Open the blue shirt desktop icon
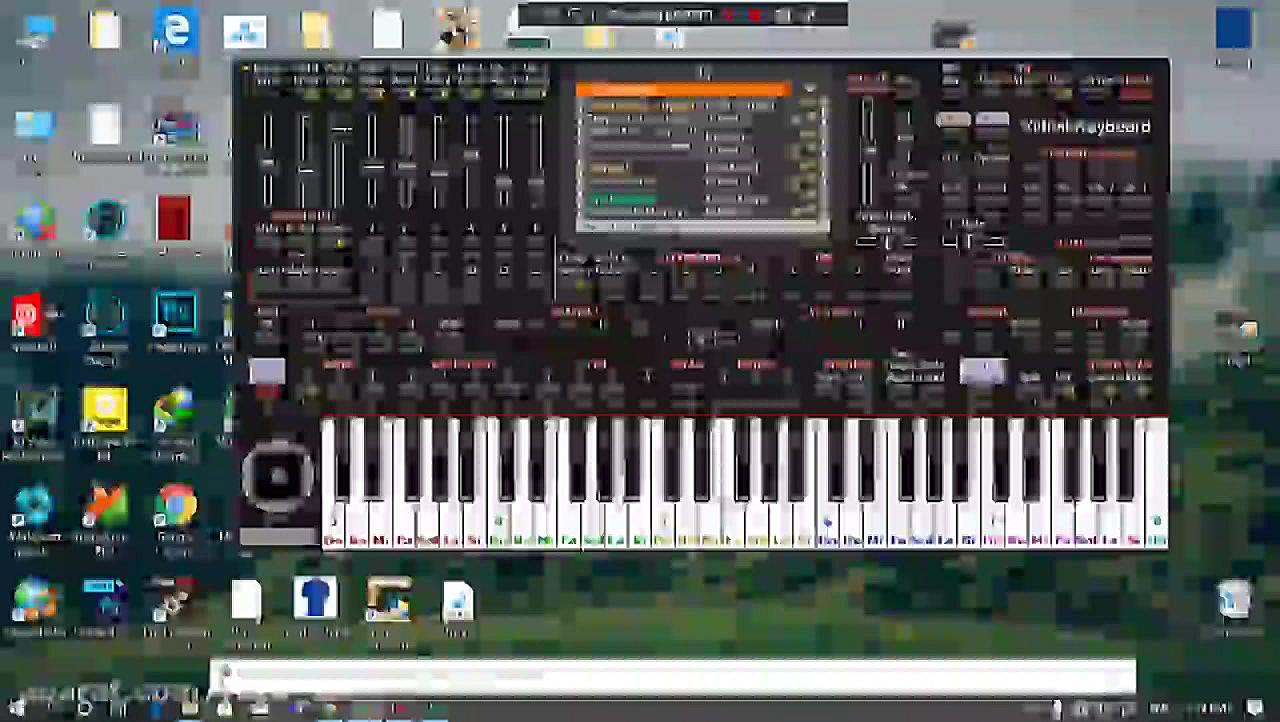Screen dimensions: 1280x722 [x=315, y=598]
